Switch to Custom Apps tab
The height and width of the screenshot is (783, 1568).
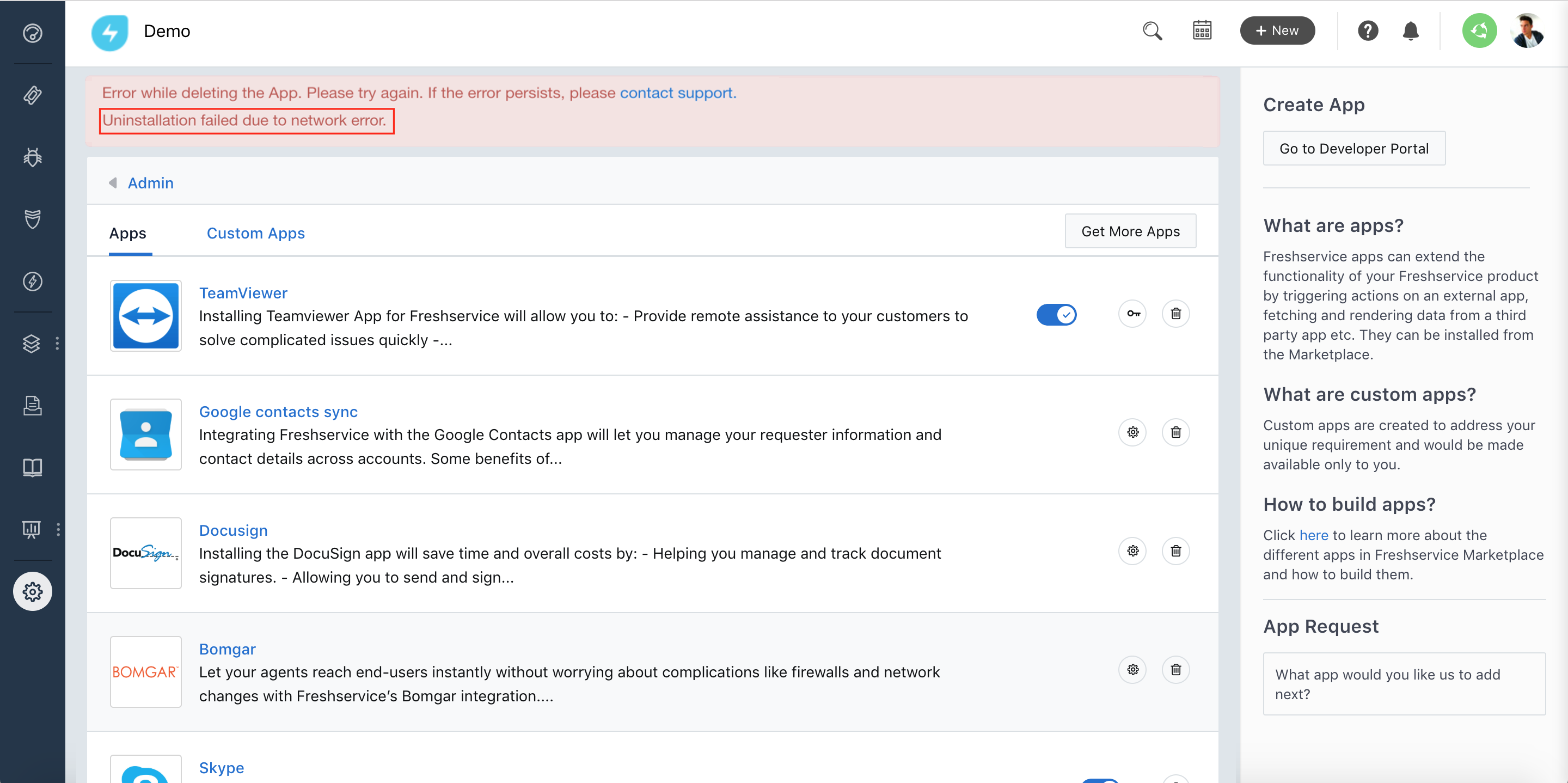[x=256, y=233]
